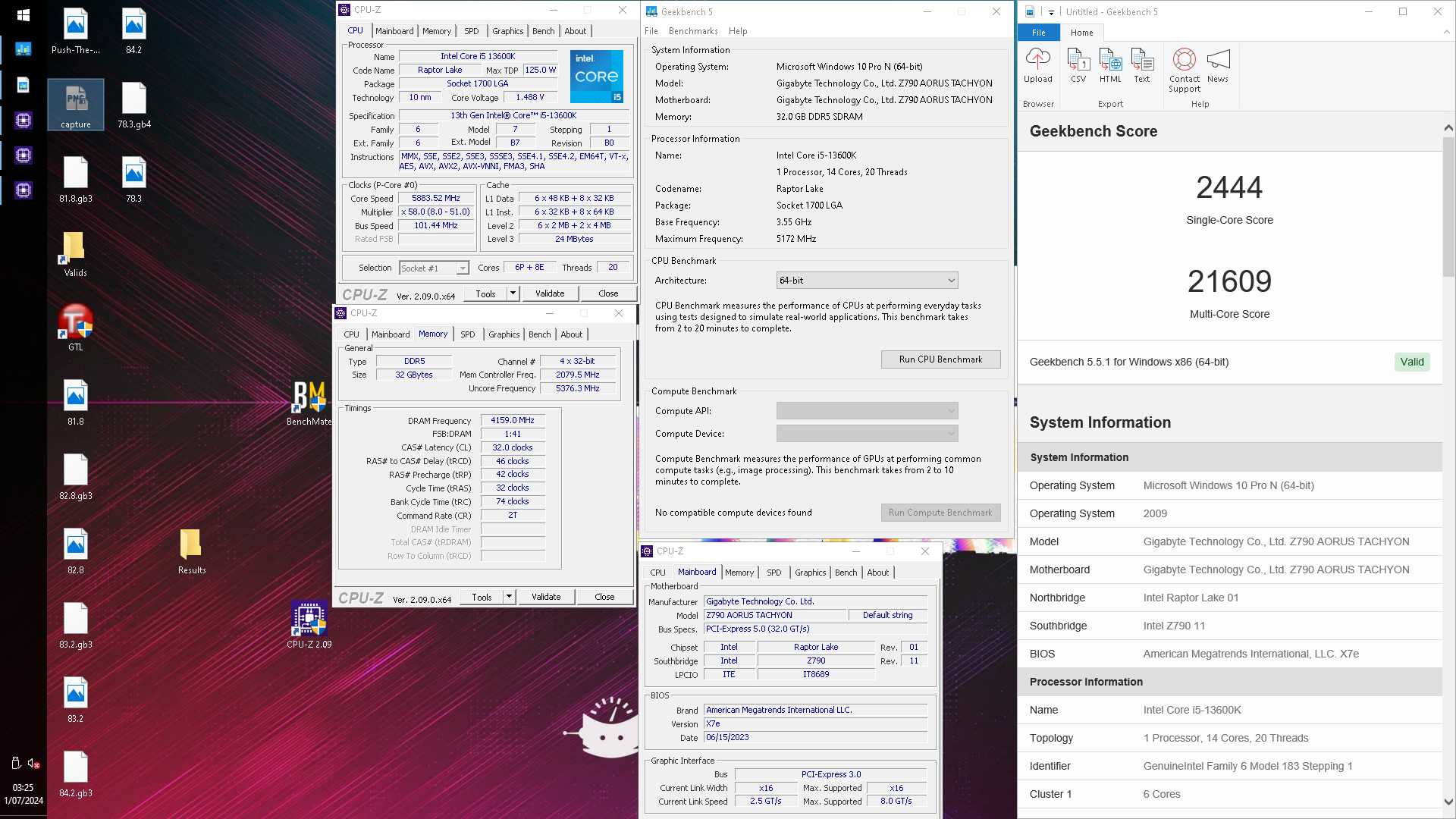Open the Valids folder on desktop
Screen dimensions: 1456x819
click(x=75, y=254)
